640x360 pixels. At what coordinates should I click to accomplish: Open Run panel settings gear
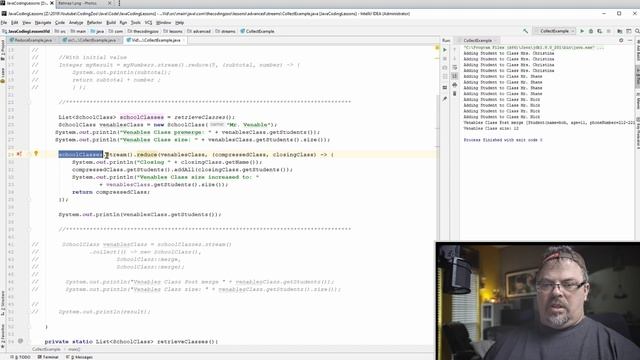(x=621, y=40)
